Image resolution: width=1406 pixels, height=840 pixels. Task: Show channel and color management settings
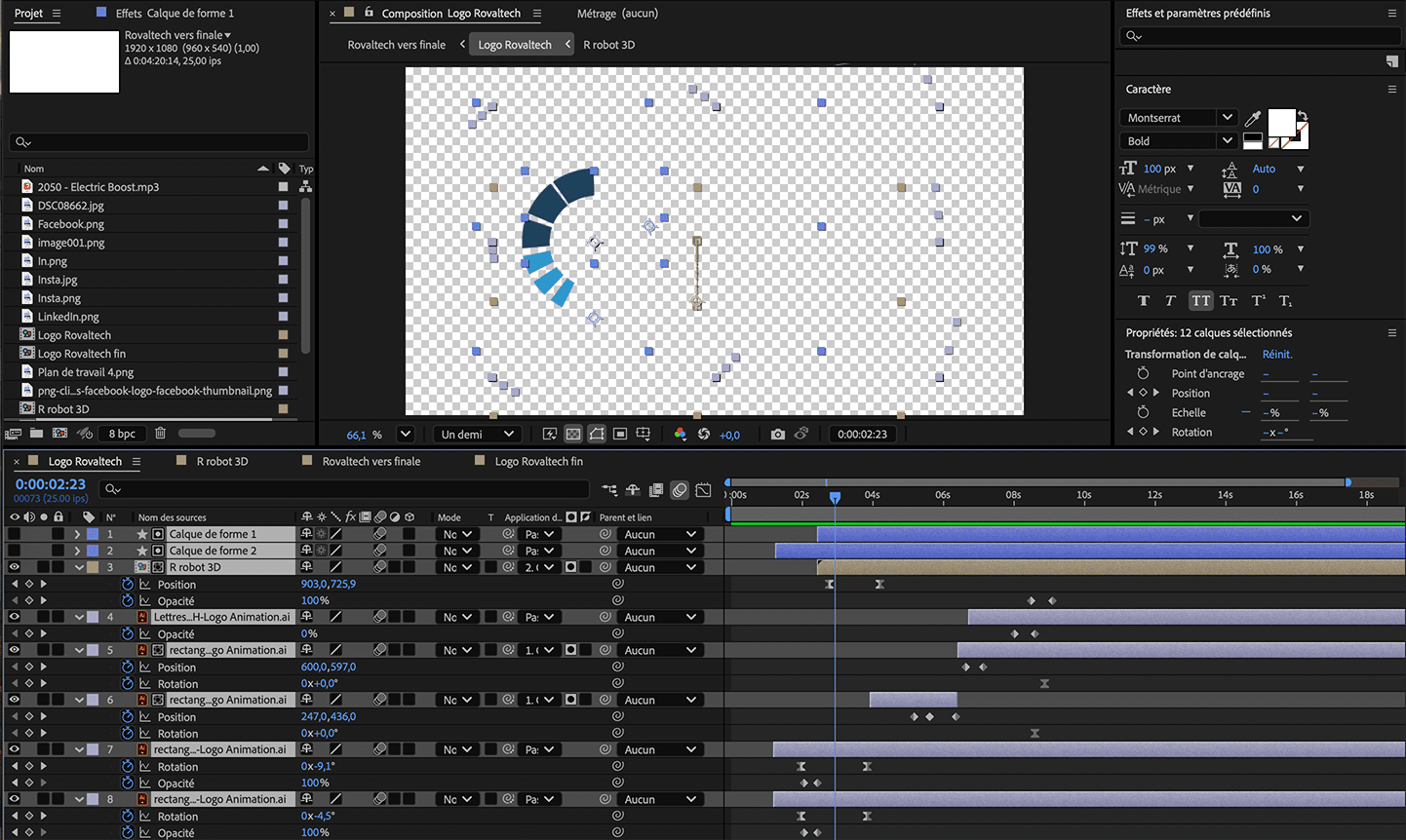(680, 435)
